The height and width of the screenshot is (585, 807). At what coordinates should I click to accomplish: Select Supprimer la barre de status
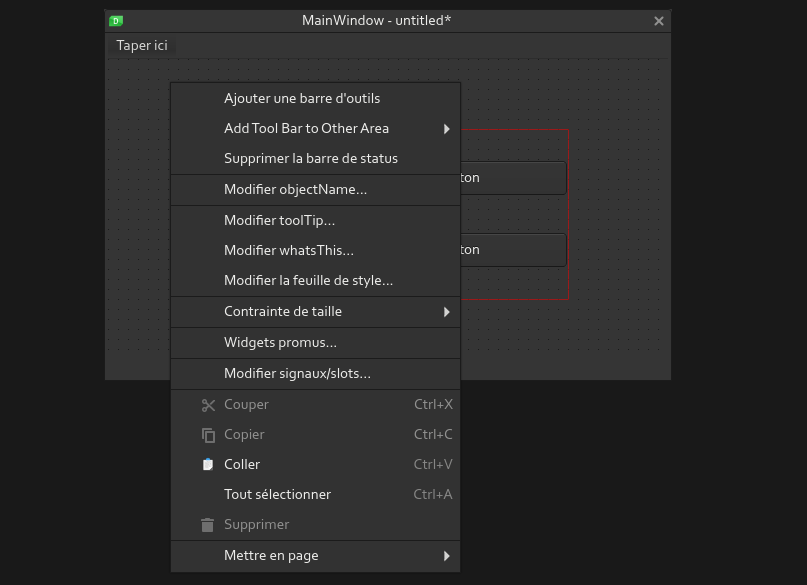point(310,158)
